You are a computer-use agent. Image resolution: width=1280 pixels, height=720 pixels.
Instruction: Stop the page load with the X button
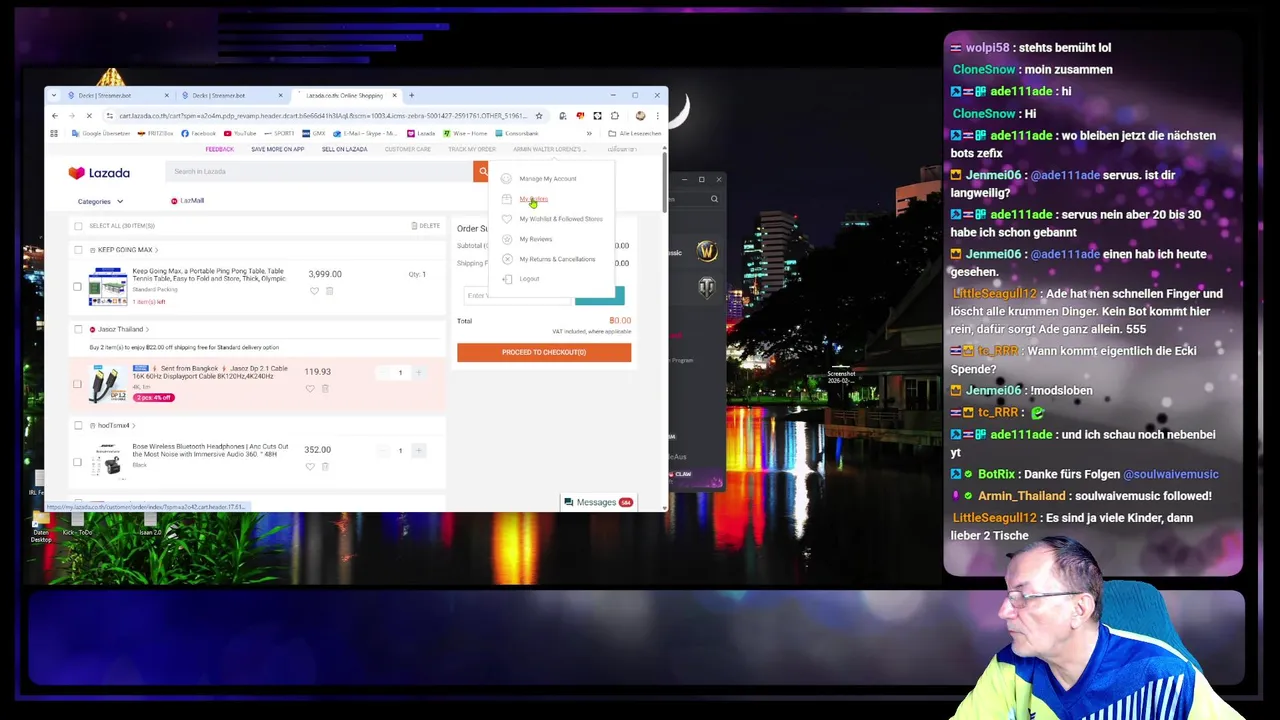pos(89,115)
